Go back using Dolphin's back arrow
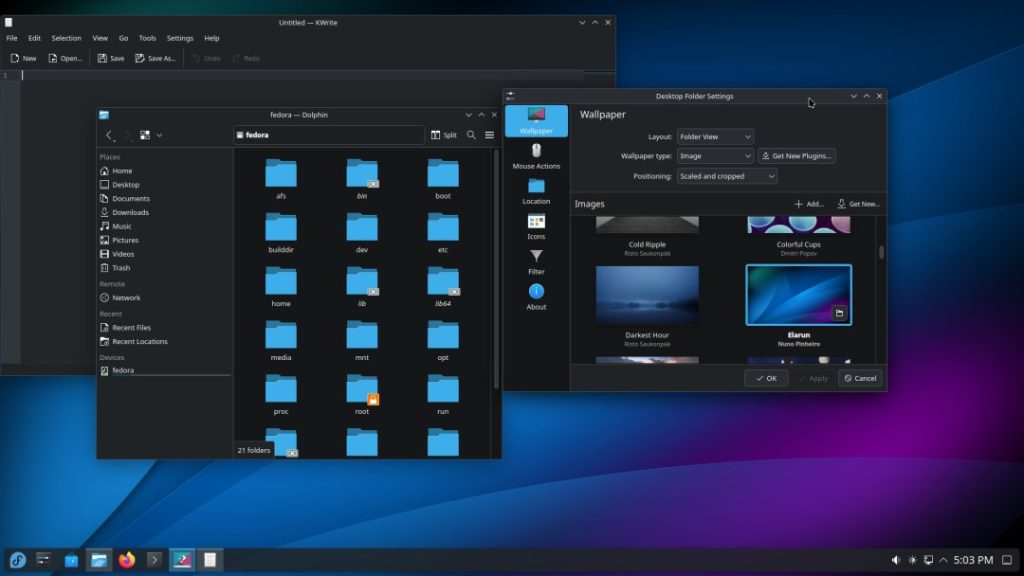This screenshot has width=1024, height=576. (x=109, y=135)
